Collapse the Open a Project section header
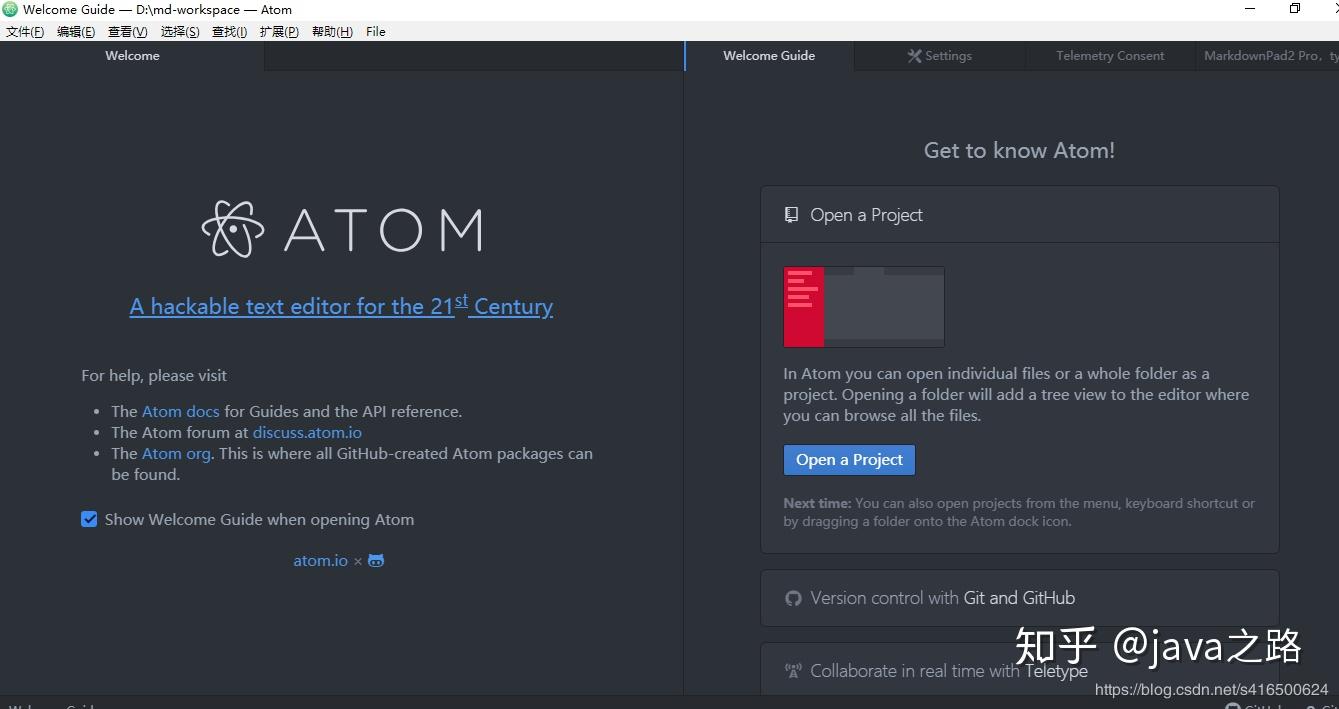 point(866,215)
